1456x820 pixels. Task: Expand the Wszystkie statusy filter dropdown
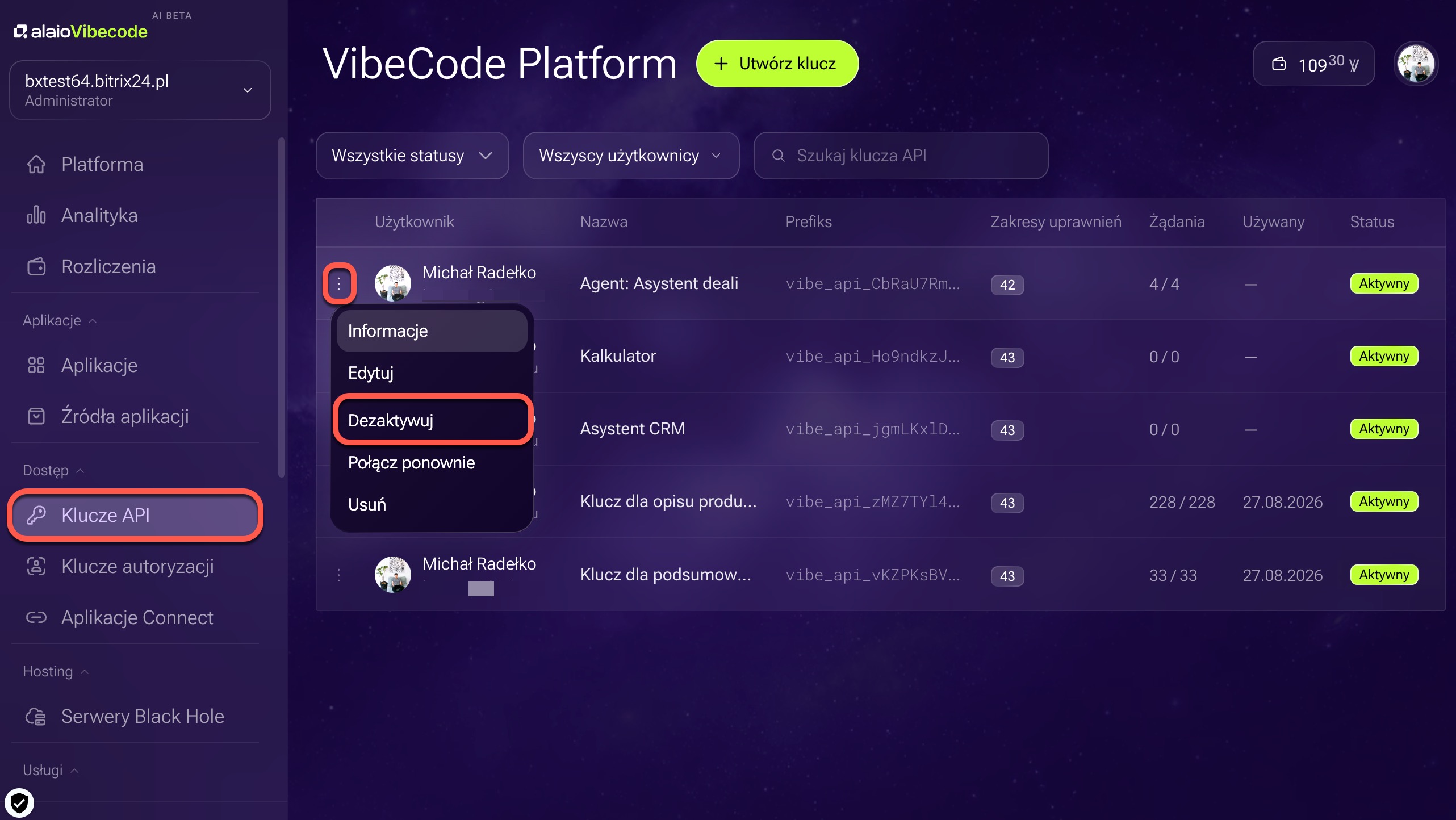coord(412,156)
